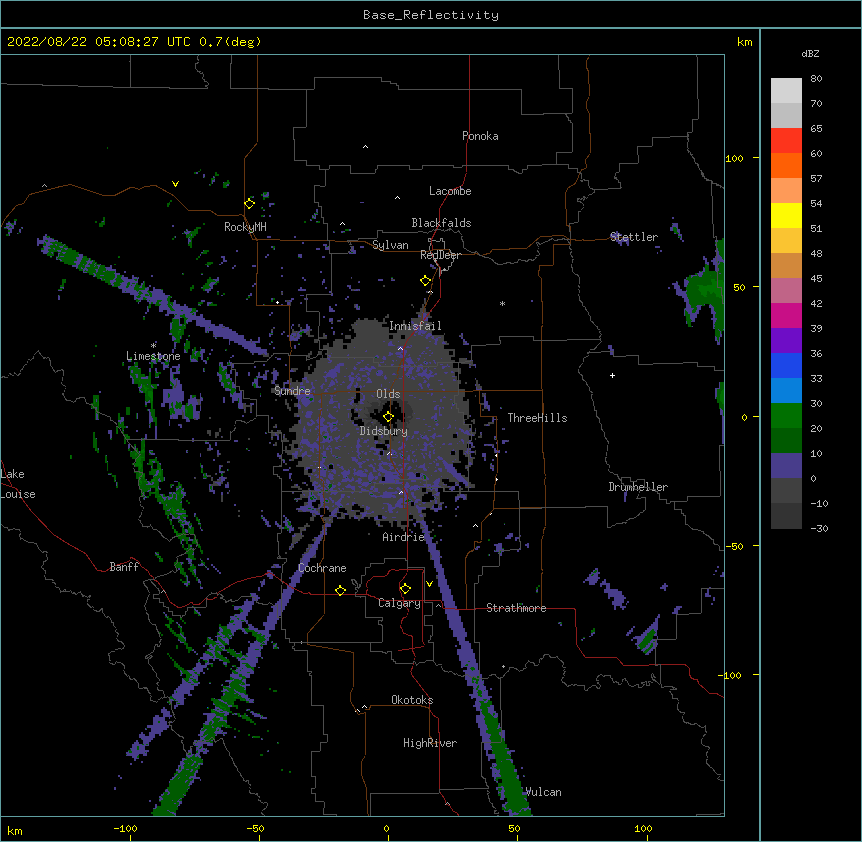Pick the red 60-65 dBZ legend swatch
The image size is (862, 842).
point(786,140)
